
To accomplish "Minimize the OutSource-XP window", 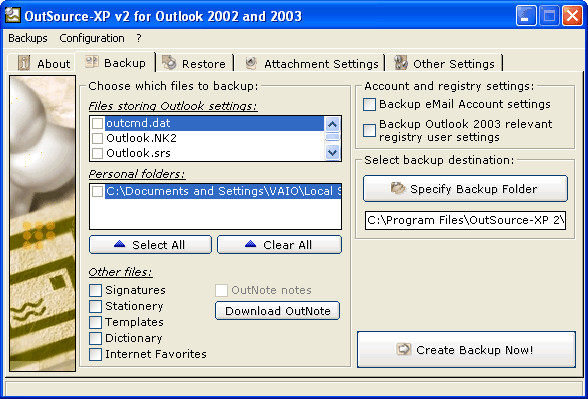I will pyautogui.click(x=526, y=16).
